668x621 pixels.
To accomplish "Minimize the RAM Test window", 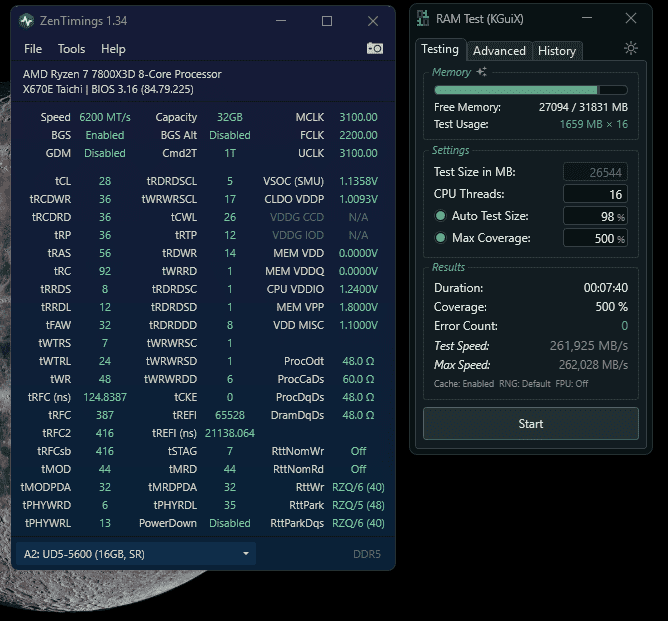I will pos(587,18).
